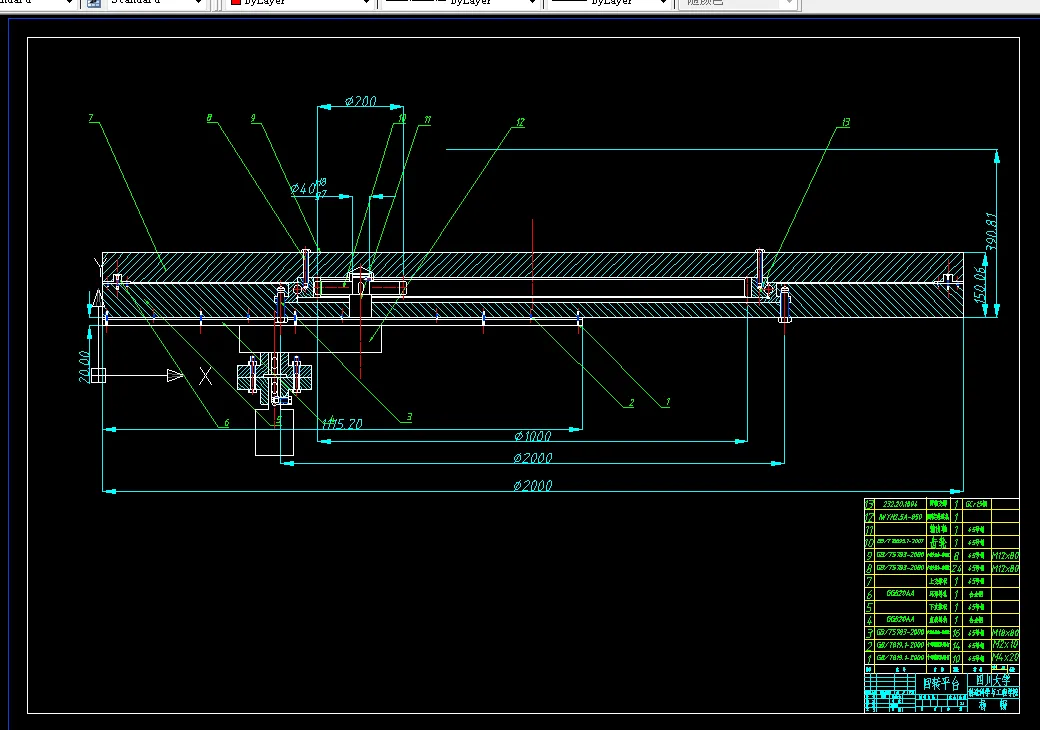Select the 150.06 vertical dimension
The height and width of the screenshot is (730, 1040).
980,284
